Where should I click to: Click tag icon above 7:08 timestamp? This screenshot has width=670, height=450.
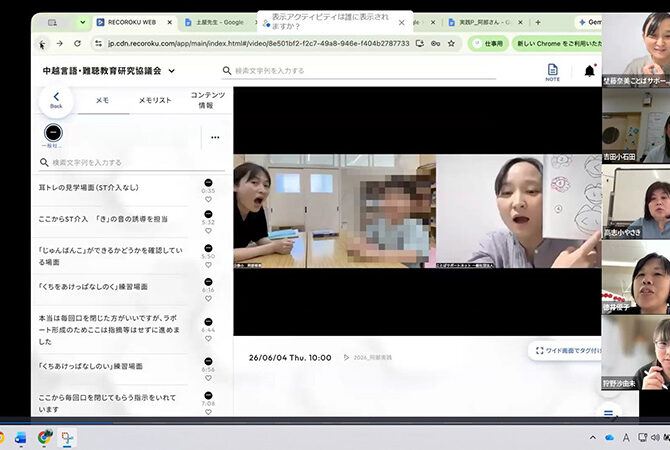coord(208,395)
